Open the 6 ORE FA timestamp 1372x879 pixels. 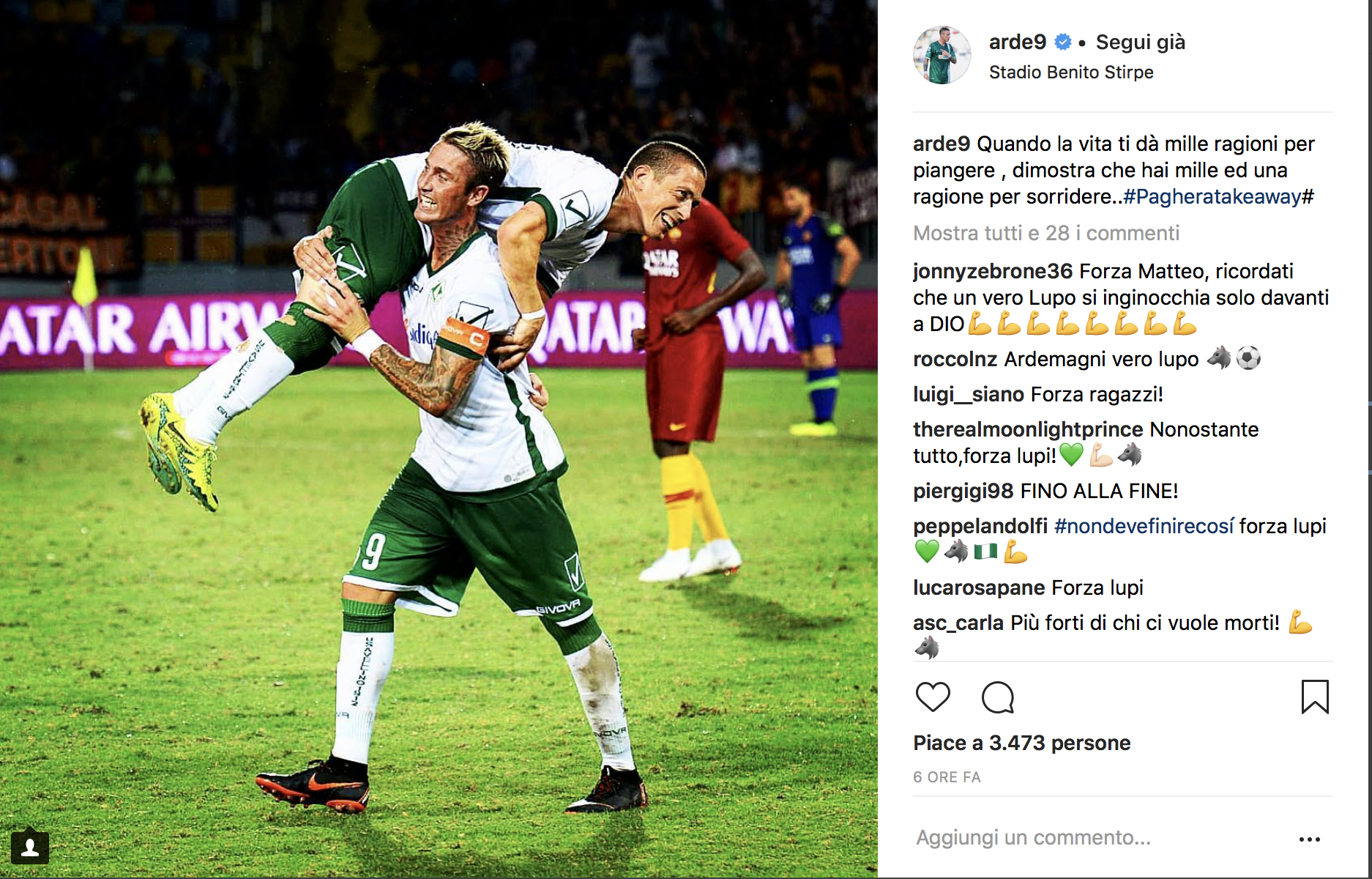click(x=947, y=777)
